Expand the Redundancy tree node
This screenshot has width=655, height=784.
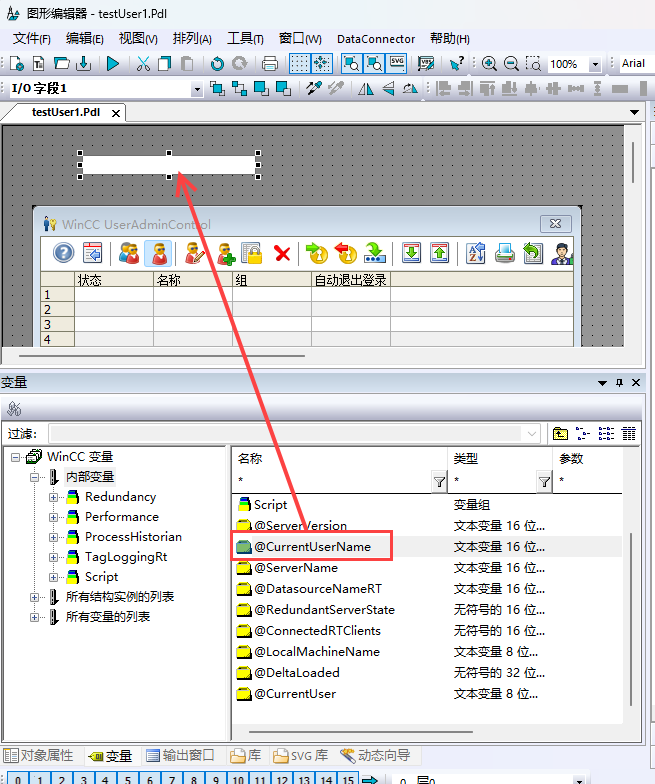(x=54, y=497)
